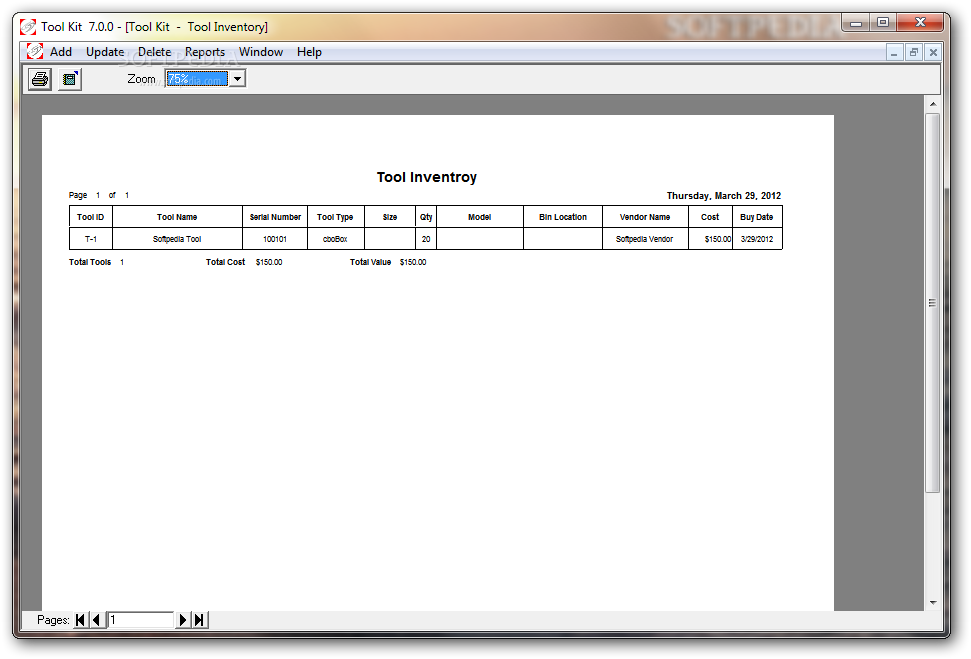
Task: Open the Update menu
Action: click(x=105, y=52)
